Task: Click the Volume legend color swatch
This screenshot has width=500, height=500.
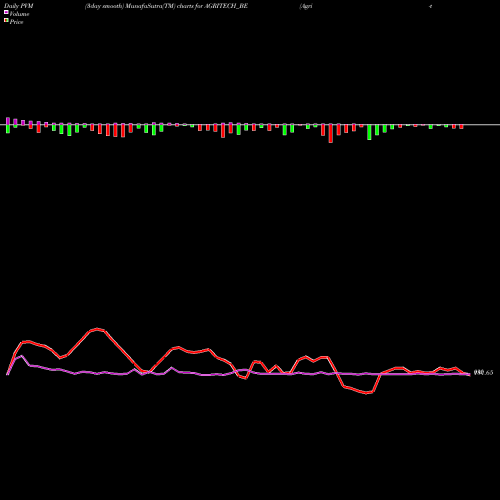Action: coord(6,13)
